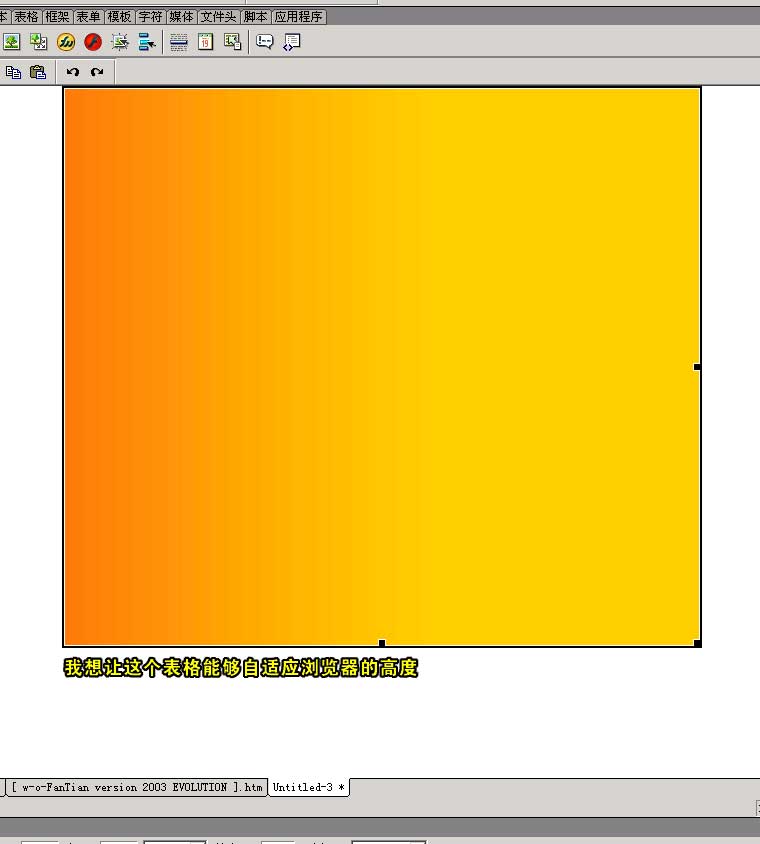
Task: Select the 媒体 insert tab
Action: click(181, 17)
